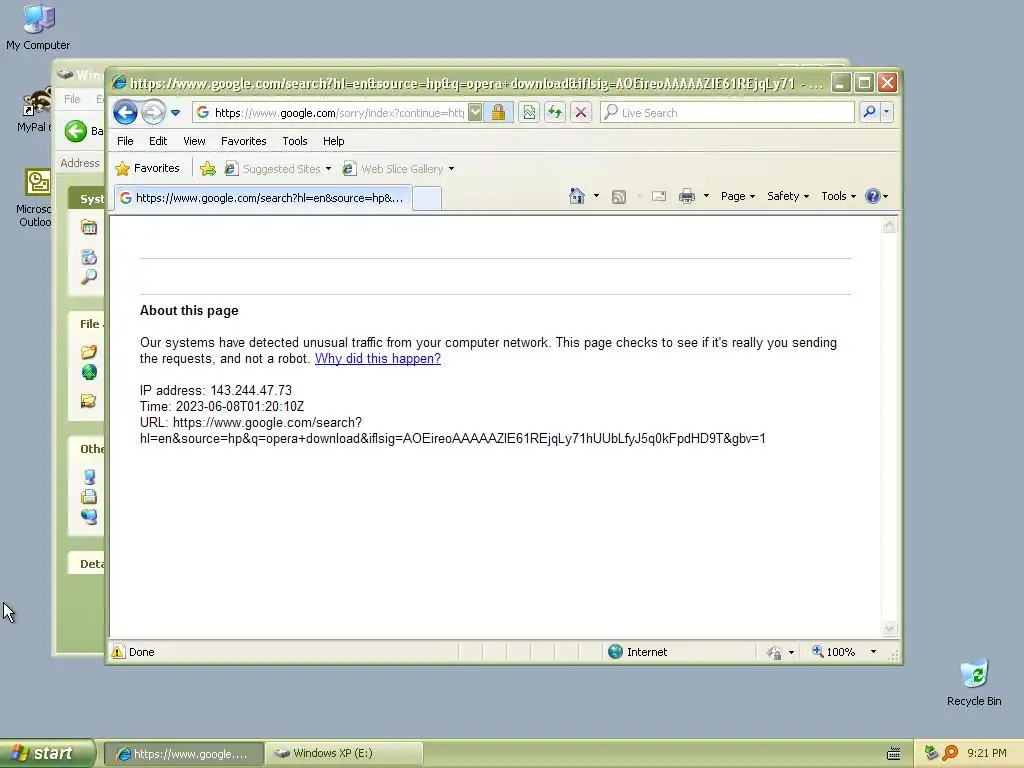The width and height of the screenshot is (1024, 768).
Task: Click the scrollbar down arrow
Action: pos(889,628)
